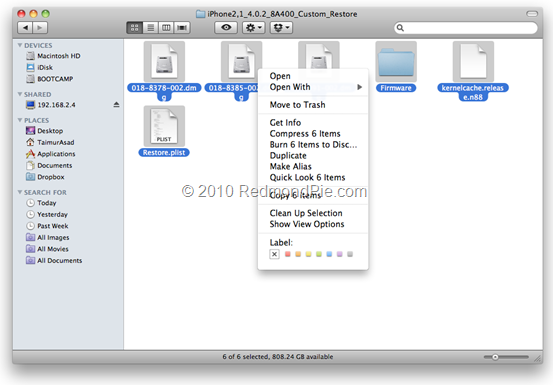Image resolution: width=553 pixels, height=385 pixels.
Task: Choose Make Alias
Action: click(313, 166)
